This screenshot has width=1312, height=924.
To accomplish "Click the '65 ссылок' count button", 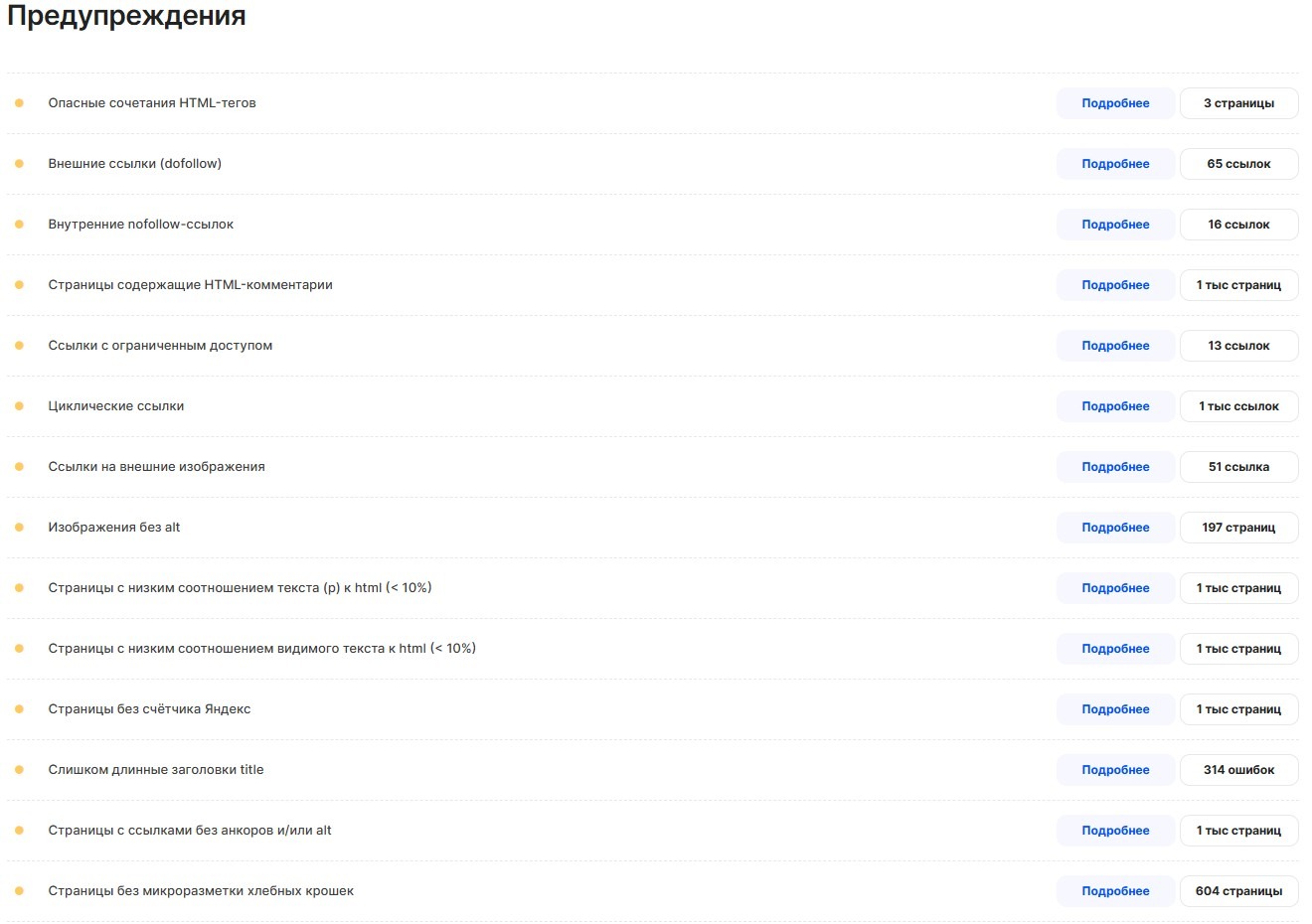I will 1238,164.
